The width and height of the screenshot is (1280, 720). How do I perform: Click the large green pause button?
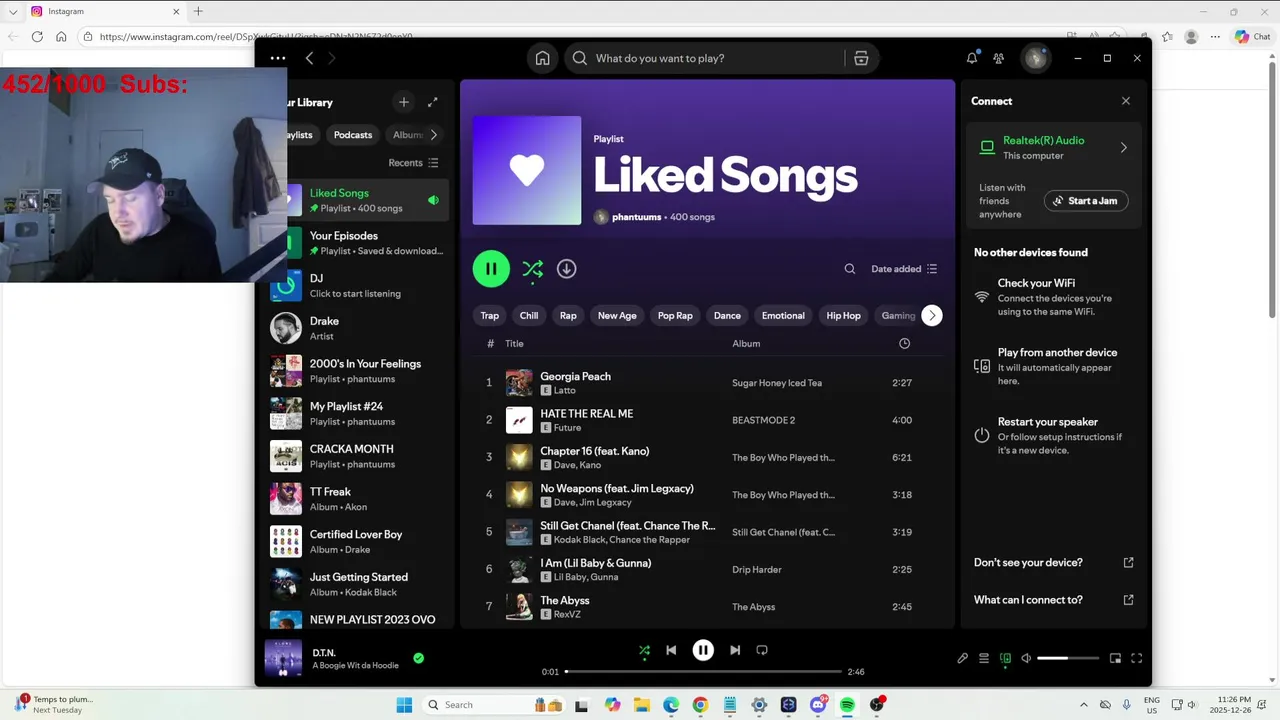coord(491,268)
